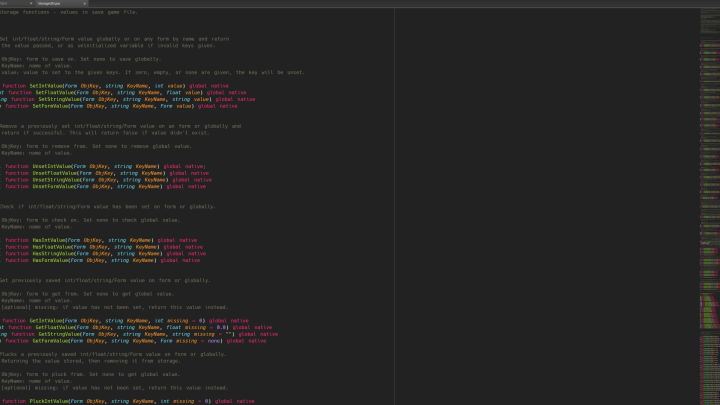Image resolution: width=720 pixels, height=405 pixels.
Task: Place cursor on HasFormValue function name
Action: [51, 260]
